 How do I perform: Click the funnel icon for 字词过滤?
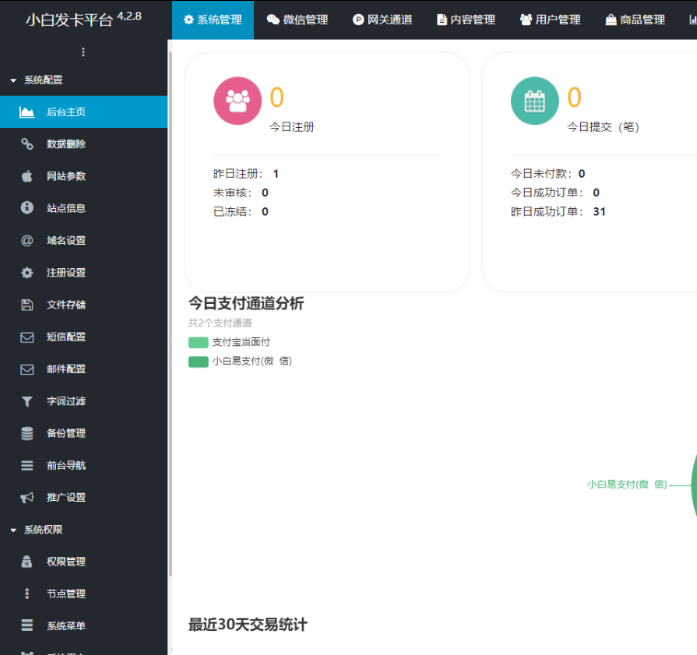[x=27, y=401]
